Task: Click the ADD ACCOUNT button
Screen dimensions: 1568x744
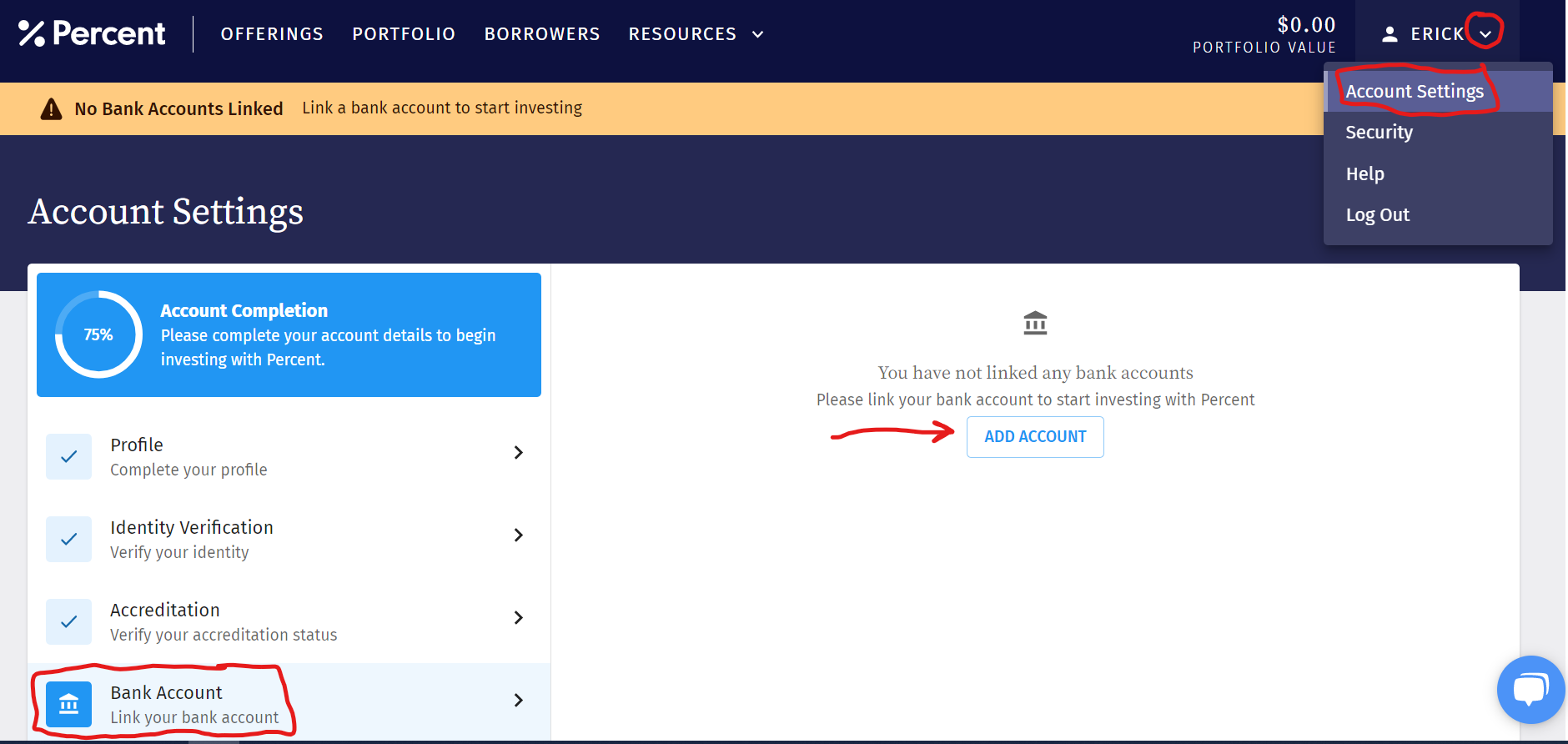Action: pos(1035,437)
